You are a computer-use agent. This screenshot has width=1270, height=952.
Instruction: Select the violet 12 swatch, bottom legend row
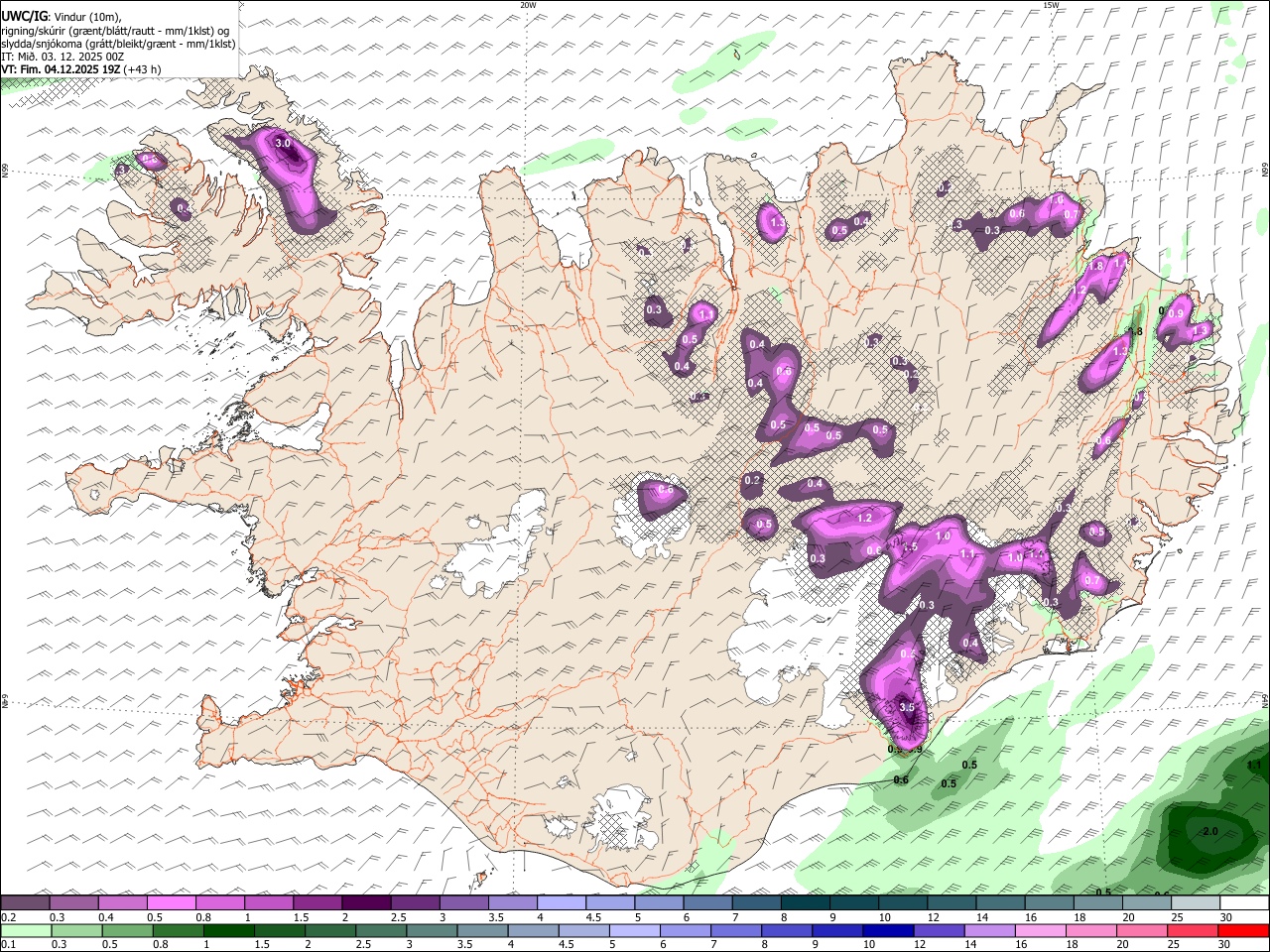point(939,931)
